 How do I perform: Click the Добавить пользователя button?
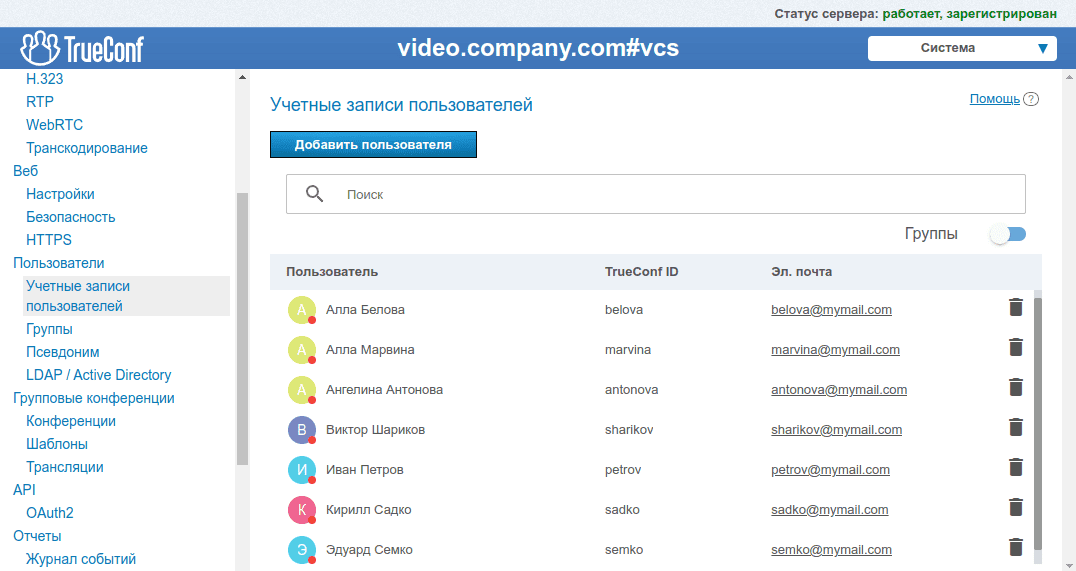click(x=373, y=145)
